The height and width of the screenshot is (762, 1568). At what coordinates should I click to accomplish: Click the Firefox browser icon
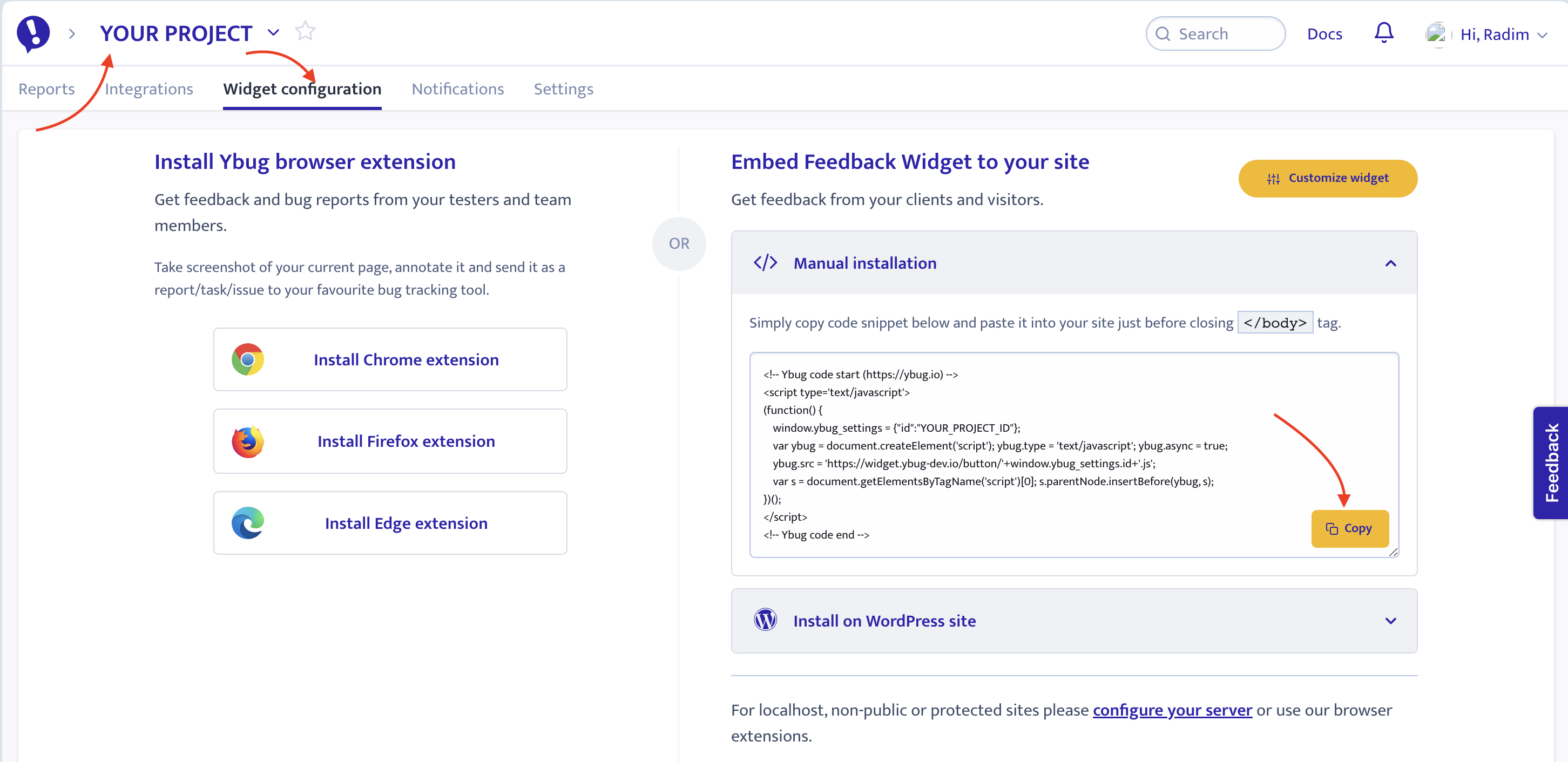(x=248, y=441)
